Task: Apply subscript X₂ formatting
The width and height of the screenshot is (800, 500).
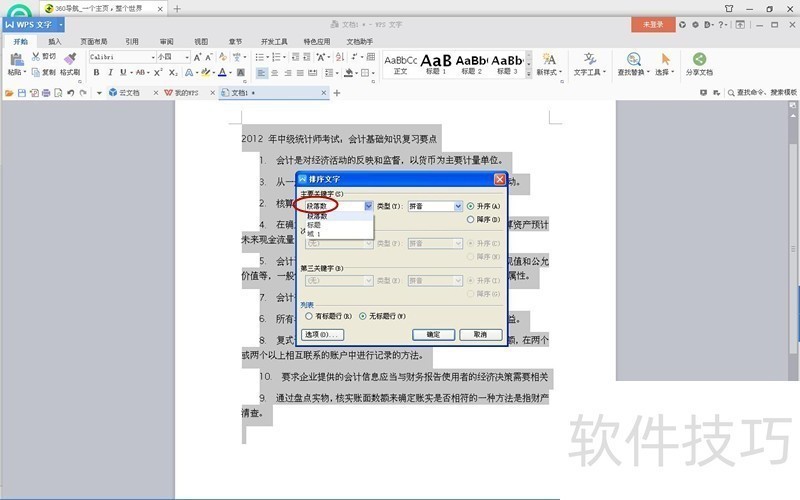Action: pos(173,72)
